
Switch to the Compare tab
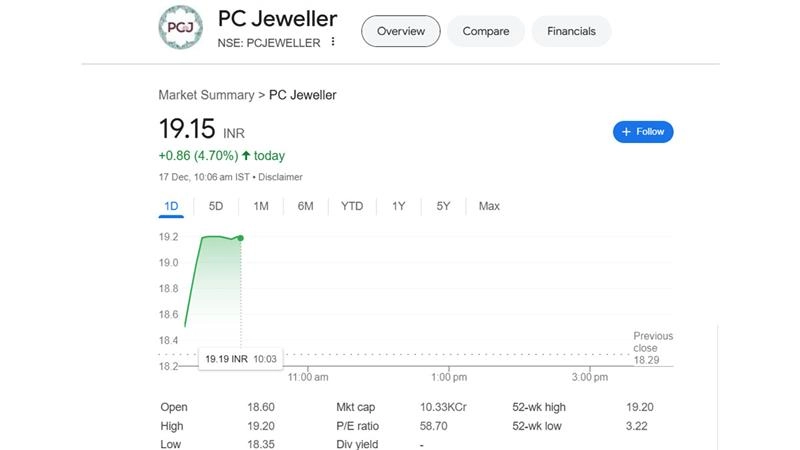(485, 31)
